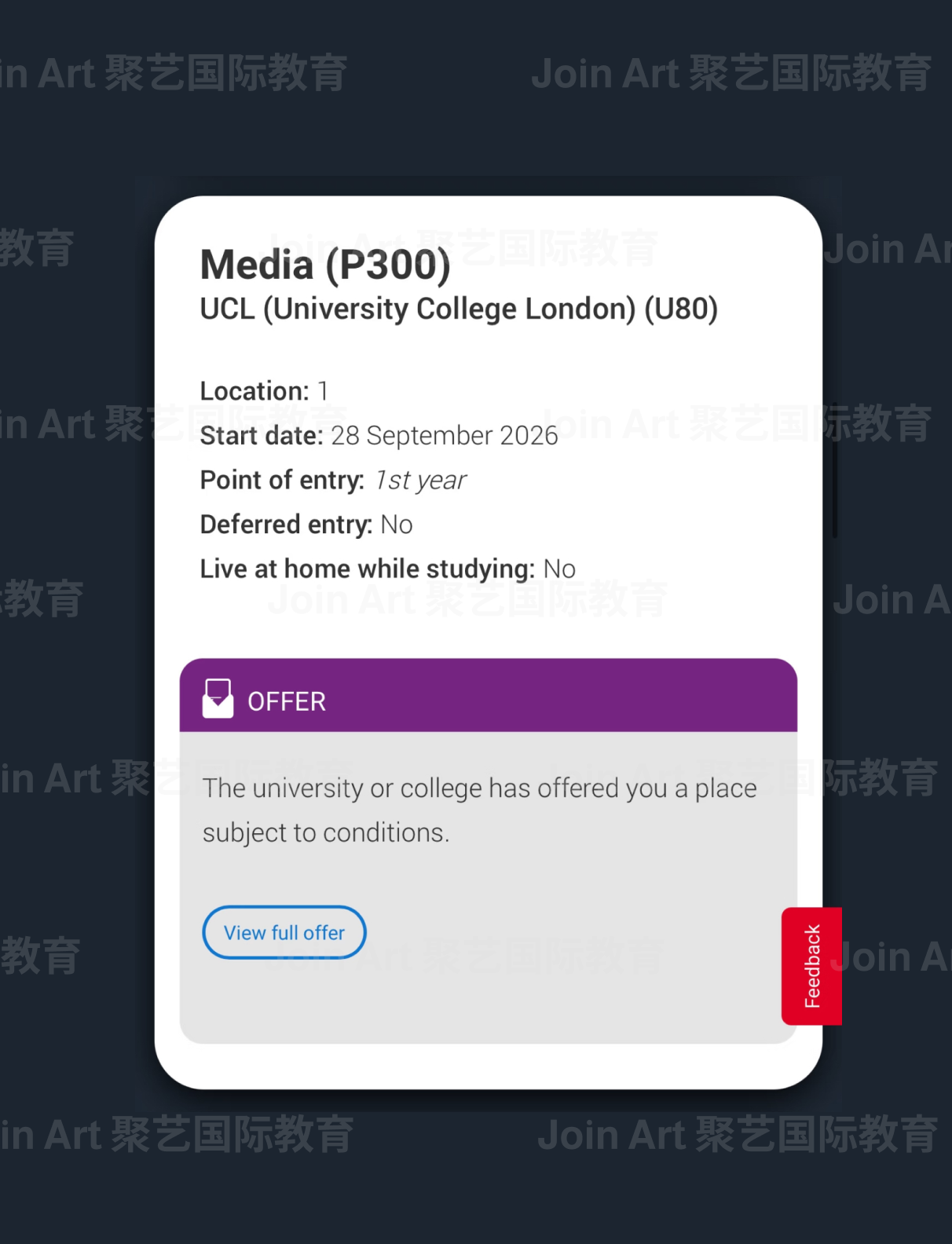
Task: Click the conditional offer description text
Action: 479,810
